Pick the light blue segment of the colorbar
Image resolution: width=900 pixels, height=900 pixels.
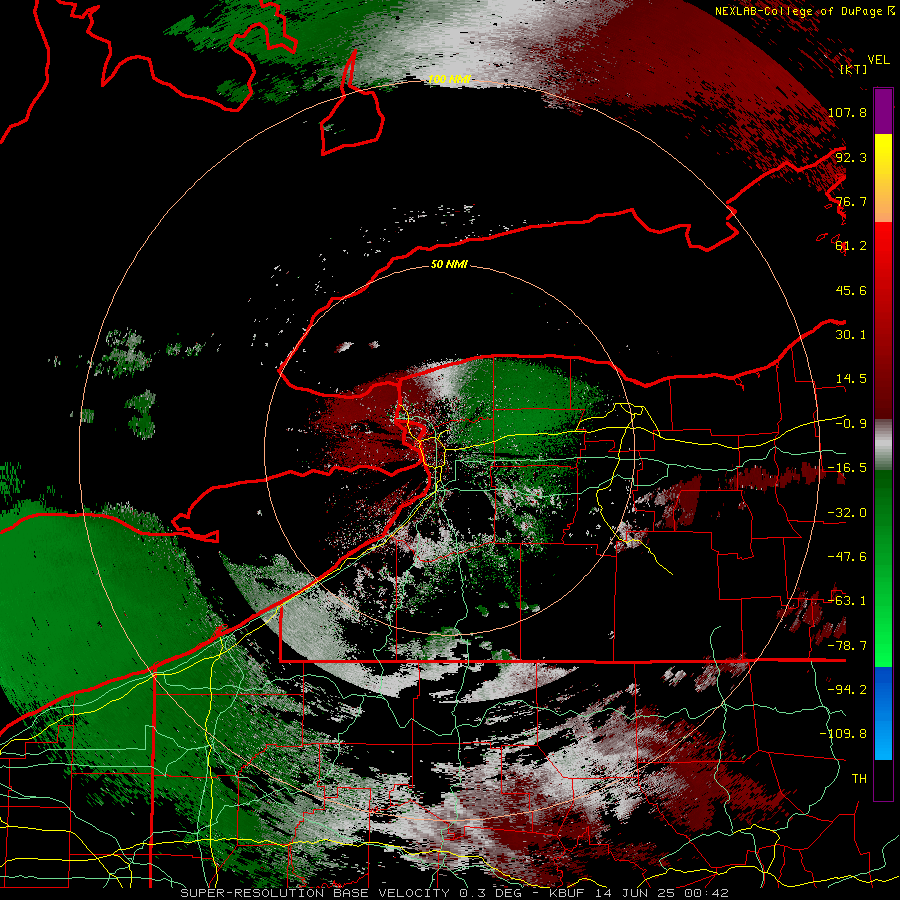(x=883, y=738)
